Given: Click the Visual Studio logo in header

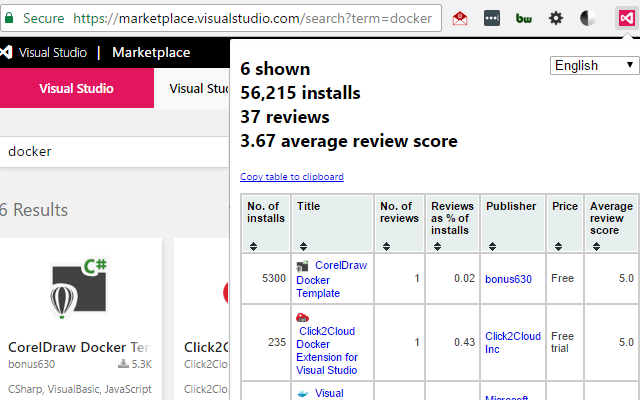Looking at the screenshot, I should coord(6,52).
